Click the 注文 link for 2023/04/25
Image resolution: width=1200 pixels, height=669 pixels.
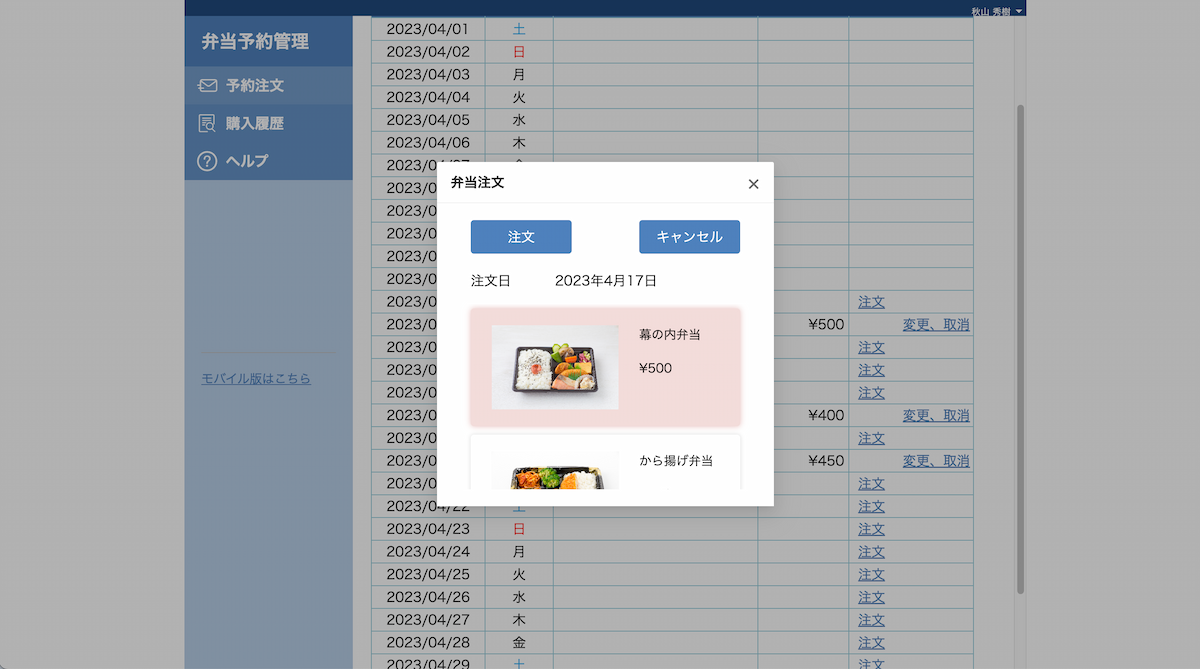tap(871, 574)
